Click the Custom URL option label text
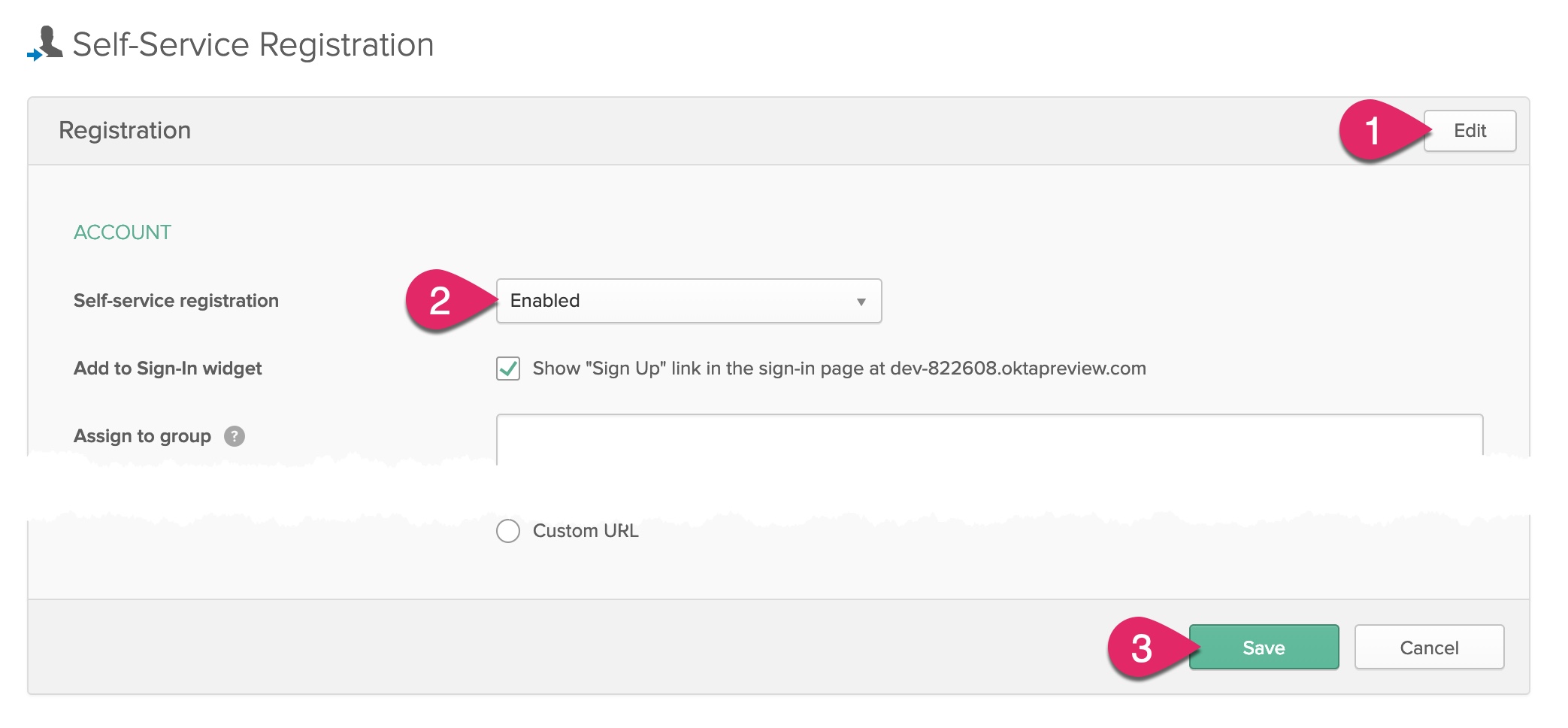Viewport: 1568px width, 728px height. pos(586,531)
